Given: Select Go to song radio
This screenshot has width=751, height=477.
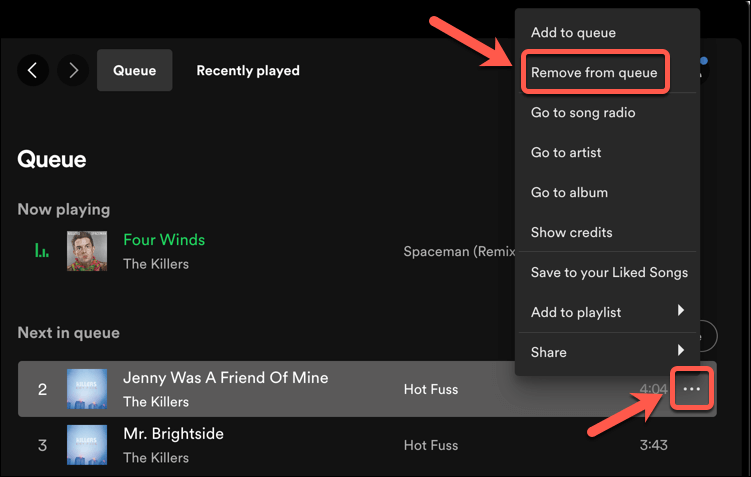Looking at the screenshot, I should click(583, 113).
